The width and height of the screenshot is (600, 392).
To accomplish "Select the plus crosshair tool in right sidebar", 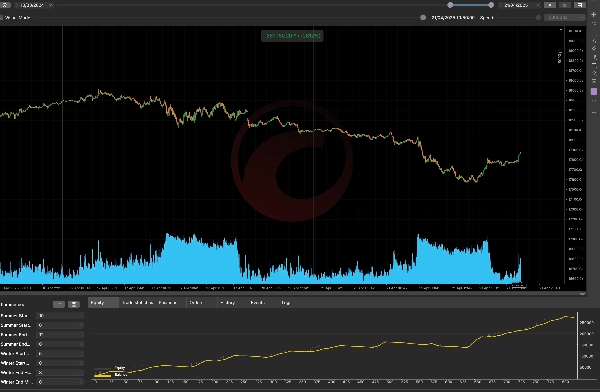I will 593,15.
